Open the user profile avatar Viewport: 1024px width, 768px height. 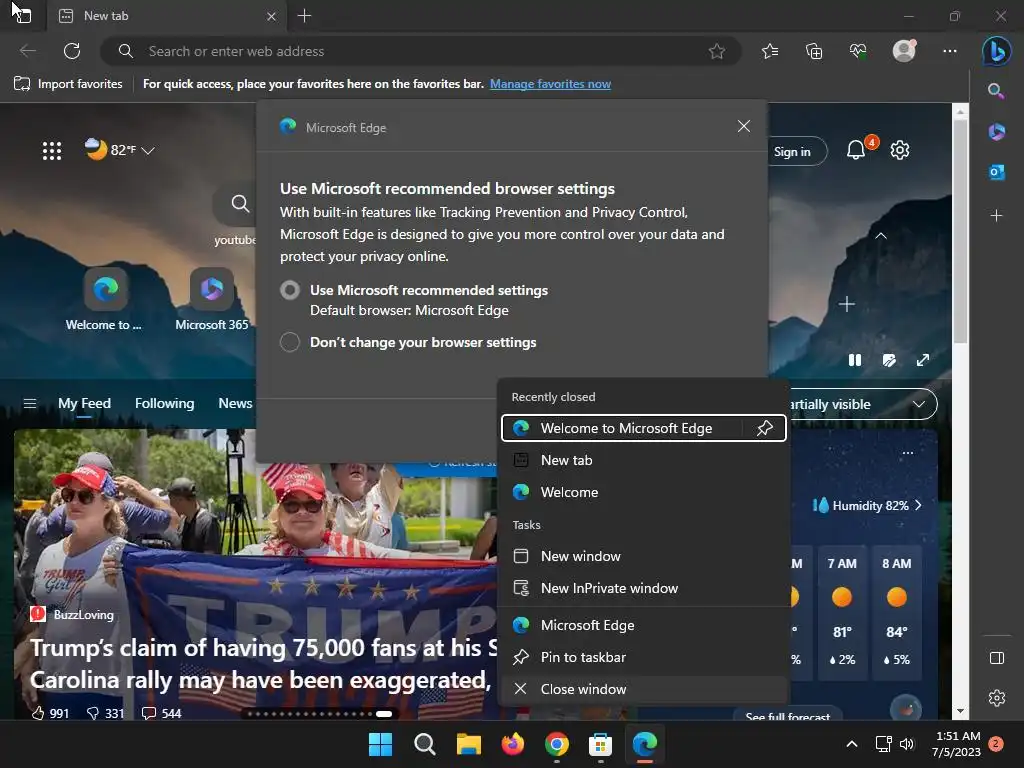(x=904, y=51)
